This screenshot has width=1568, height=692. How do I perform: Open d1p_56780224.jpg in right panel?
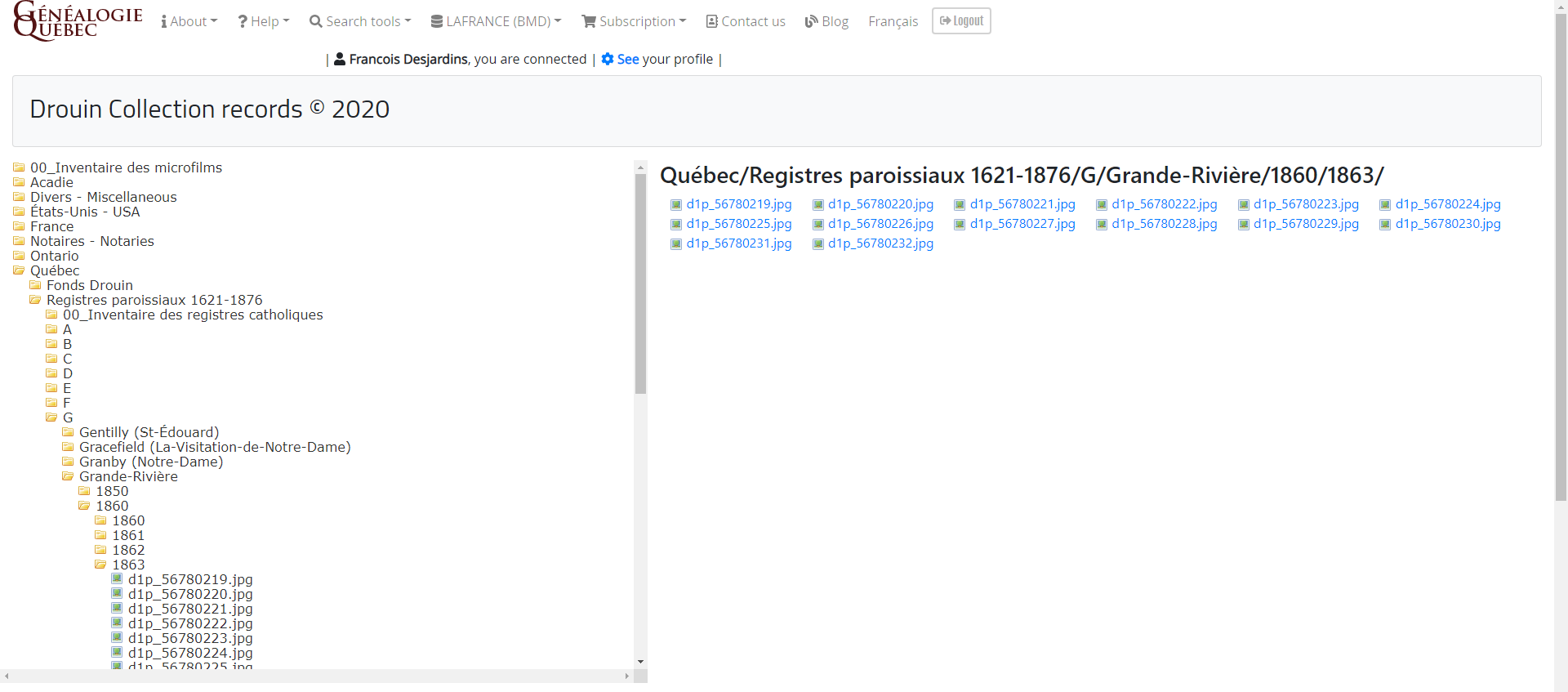1448,204
